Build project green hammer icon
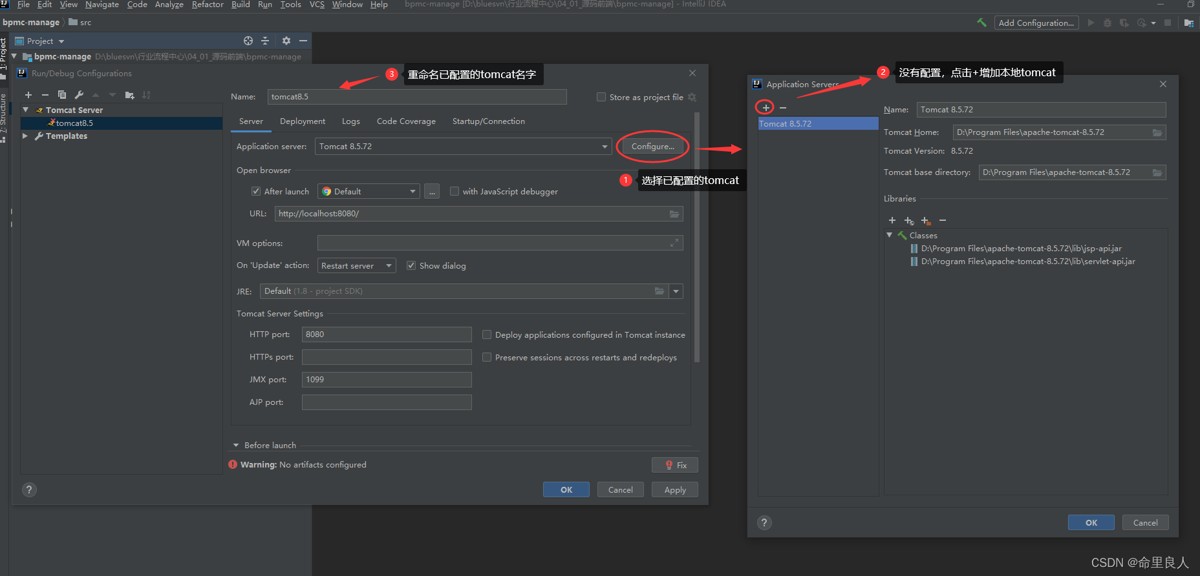 point(982,22)
